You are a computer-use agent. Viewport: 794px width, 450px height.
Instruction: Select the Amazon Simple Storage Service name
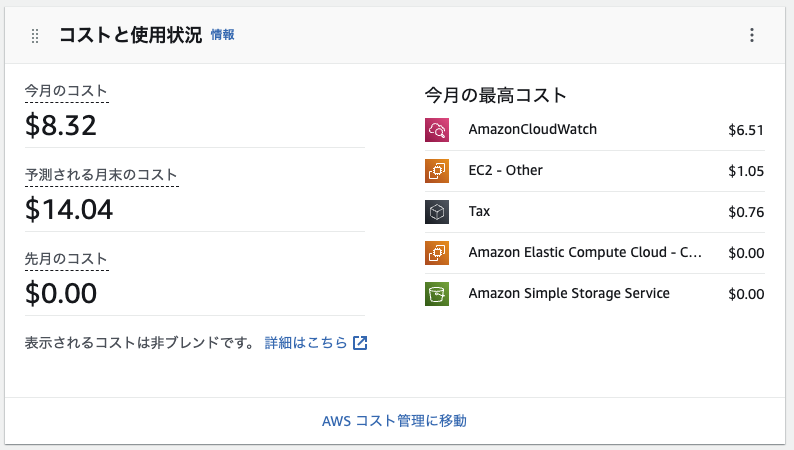tap(569, 294)
